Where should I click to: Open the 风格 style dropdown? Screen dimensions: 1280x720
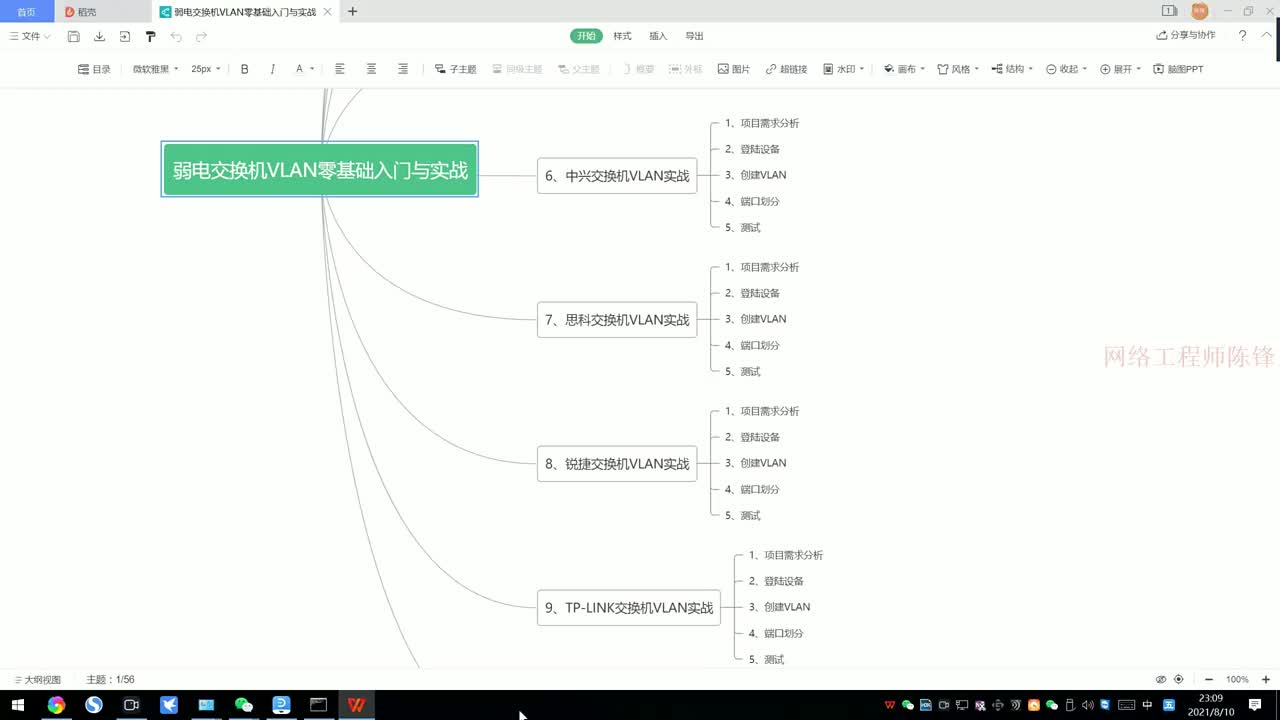957,69
